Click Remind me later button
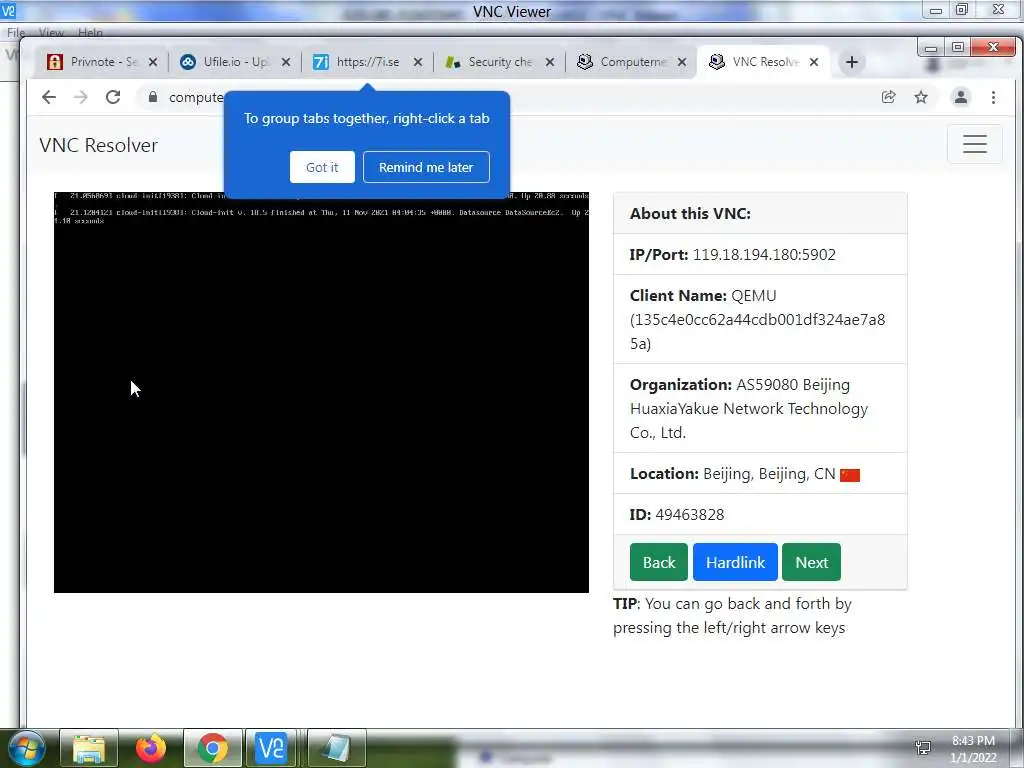Screen dimensions: 1024x768 426,167
